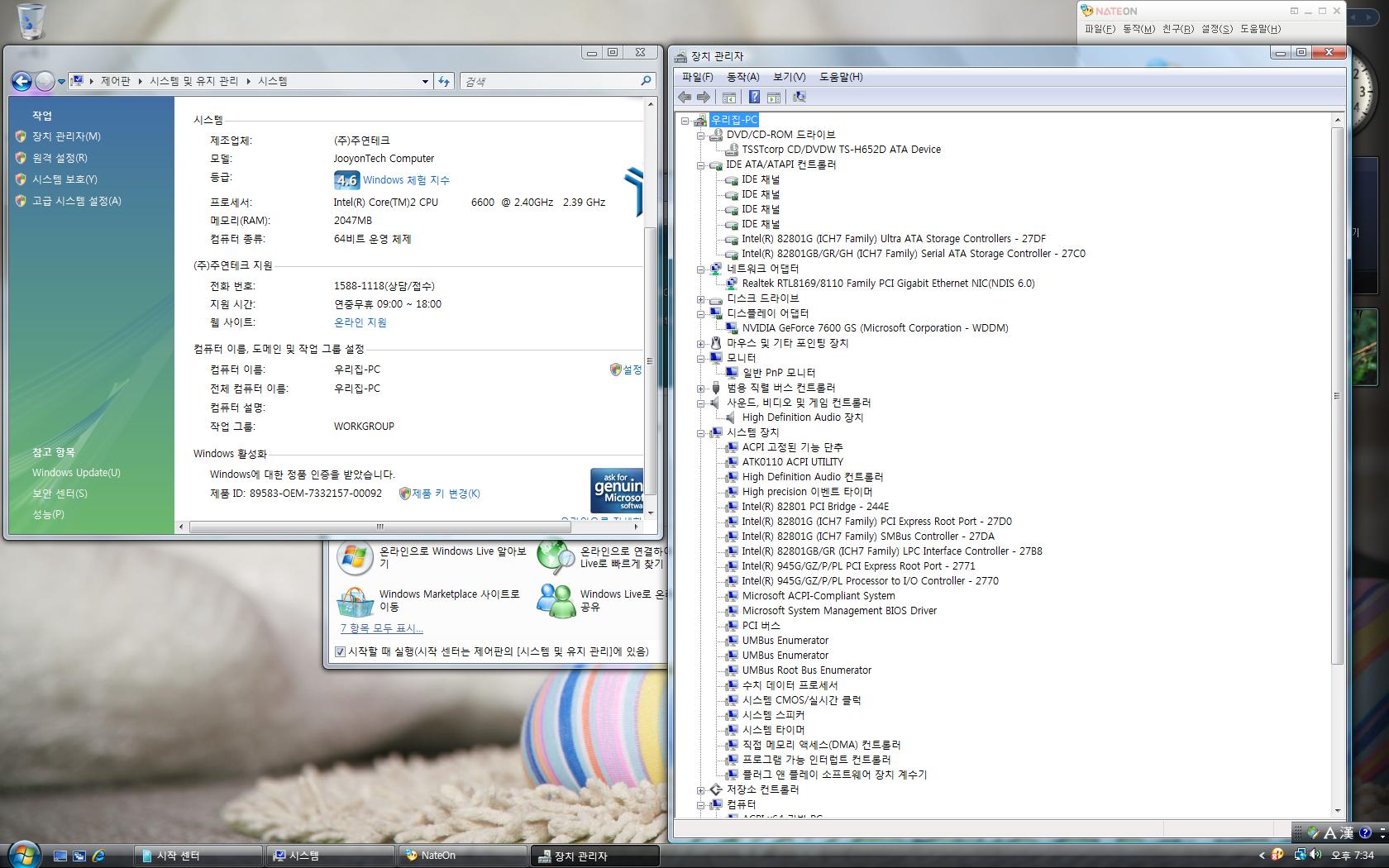Open the Recycle Bin on the desktop
The width and height of the screenshot is (1389, 868).
[x=31, y=21]
